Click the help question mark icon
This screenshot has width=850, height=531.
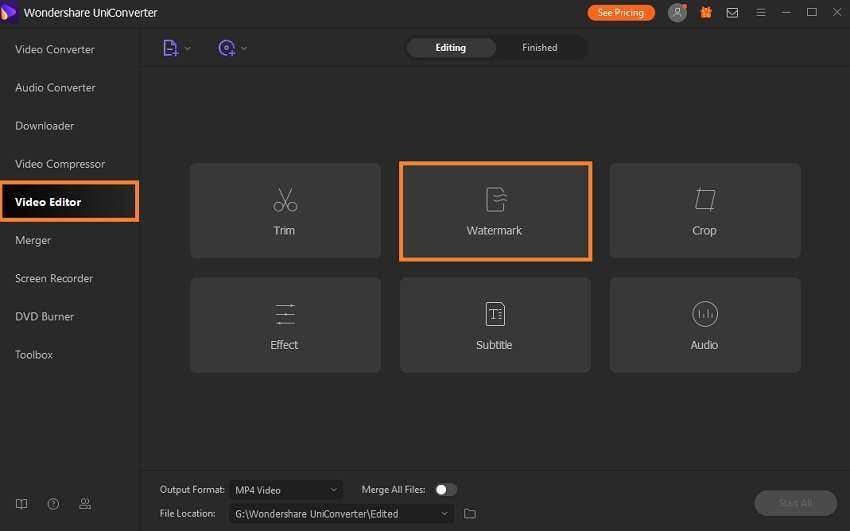click(53, 504)
